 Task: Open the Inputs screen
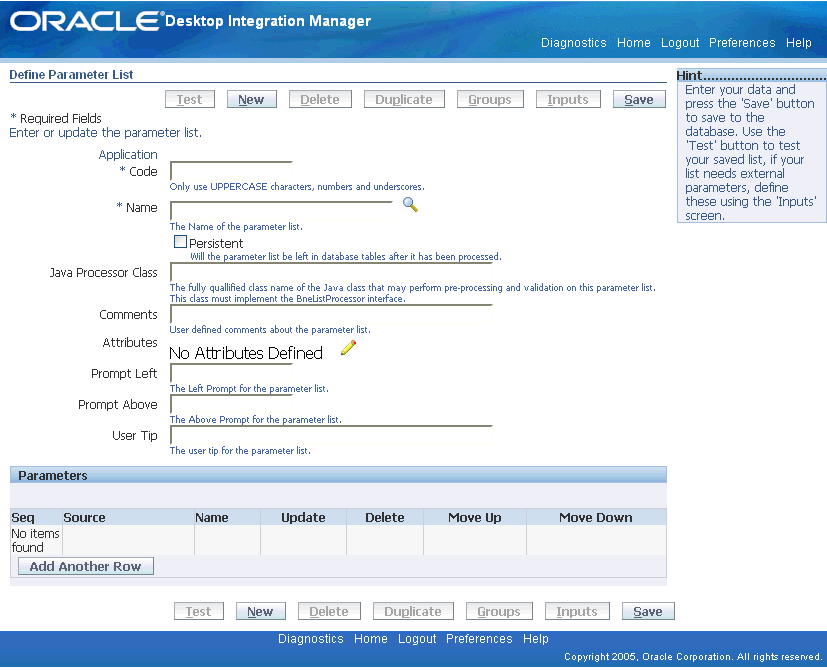567,99
